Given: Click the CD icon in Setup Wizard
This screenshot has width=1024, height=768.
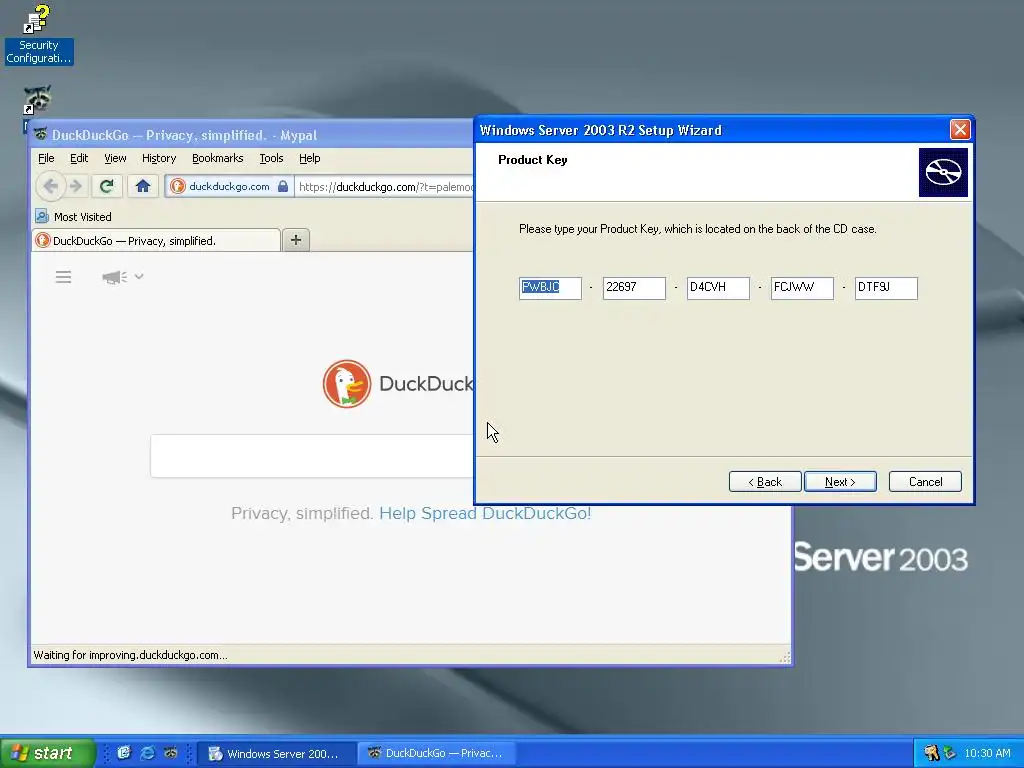Looking at the screenshot, I should (x=943, y=172).
